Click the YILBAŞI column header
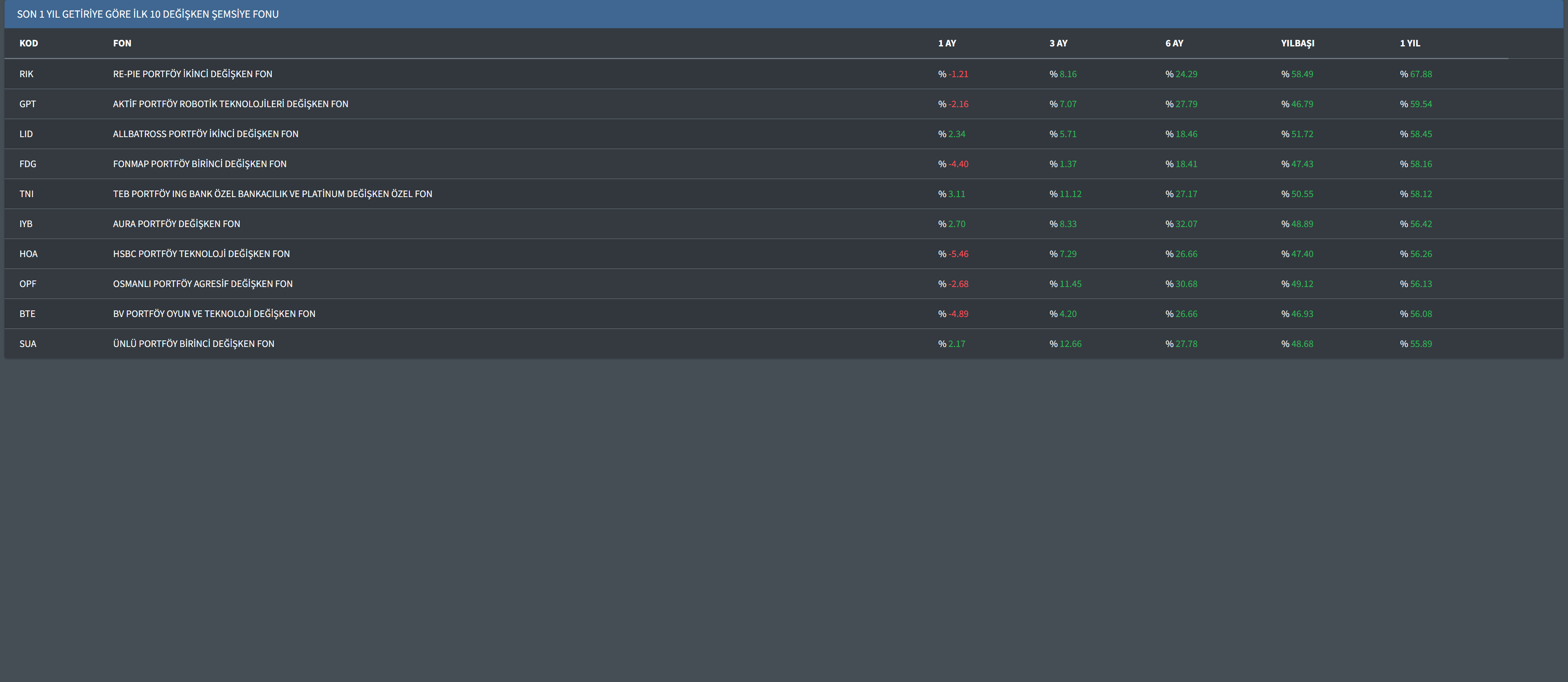The width and height of the screenshot is (1568, 682). 1297,43
